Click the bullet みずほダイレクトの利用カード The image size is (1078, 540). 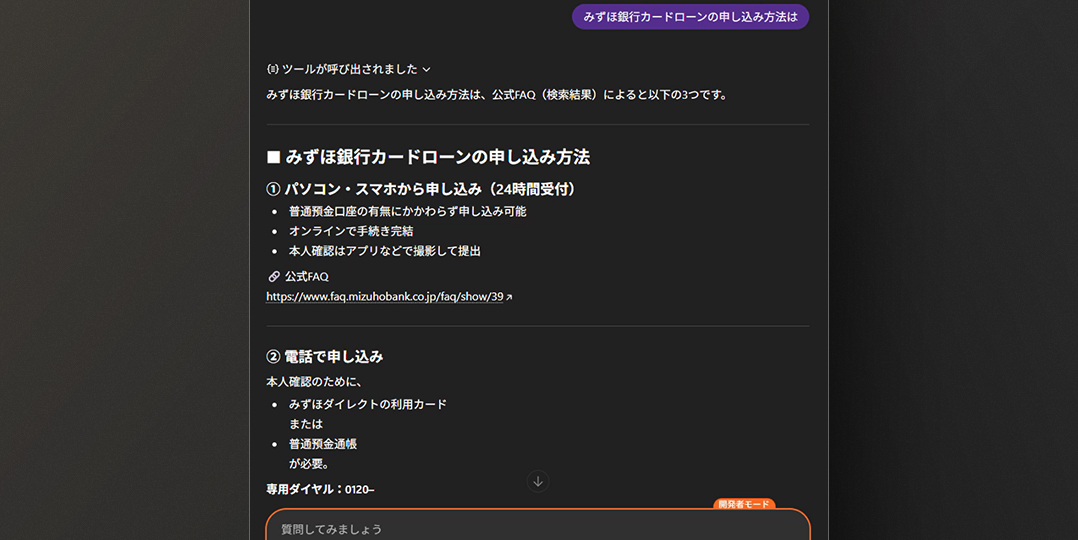(x=368, y=404)
